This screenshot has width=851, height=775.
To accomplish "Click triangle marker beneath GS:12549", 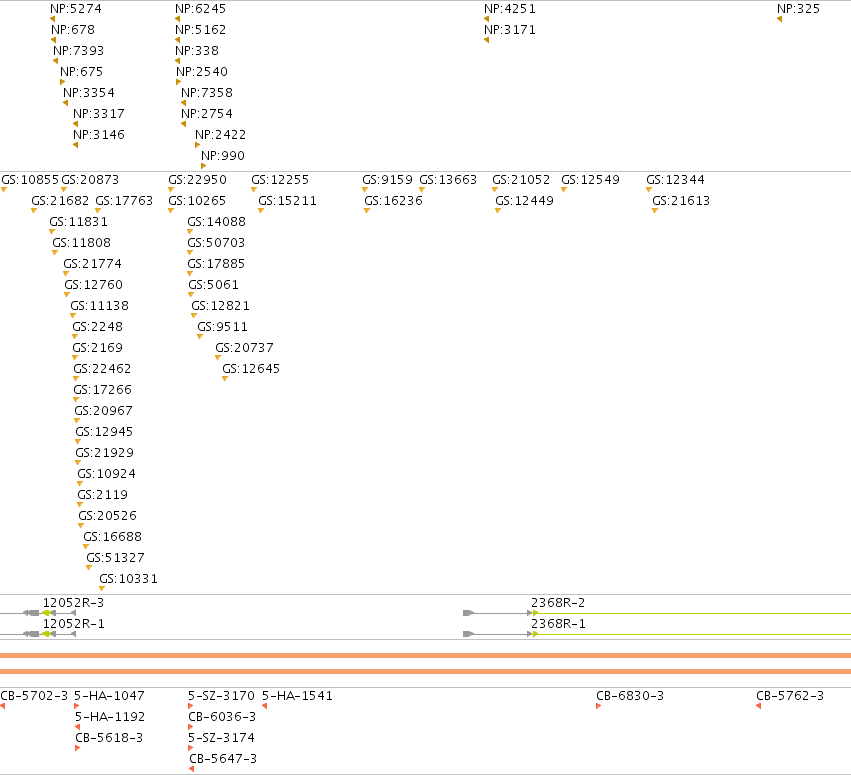I will point(564,190).
